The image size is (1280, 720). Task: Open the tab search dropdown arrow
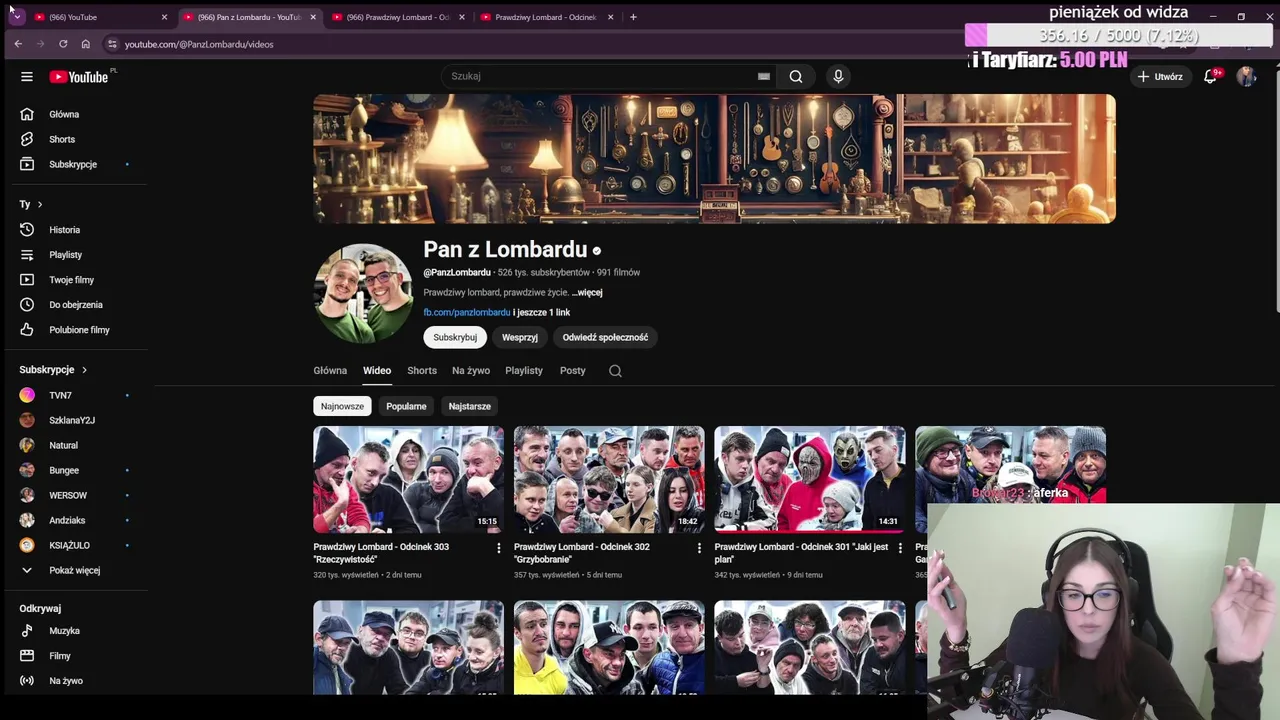point(16,17)
